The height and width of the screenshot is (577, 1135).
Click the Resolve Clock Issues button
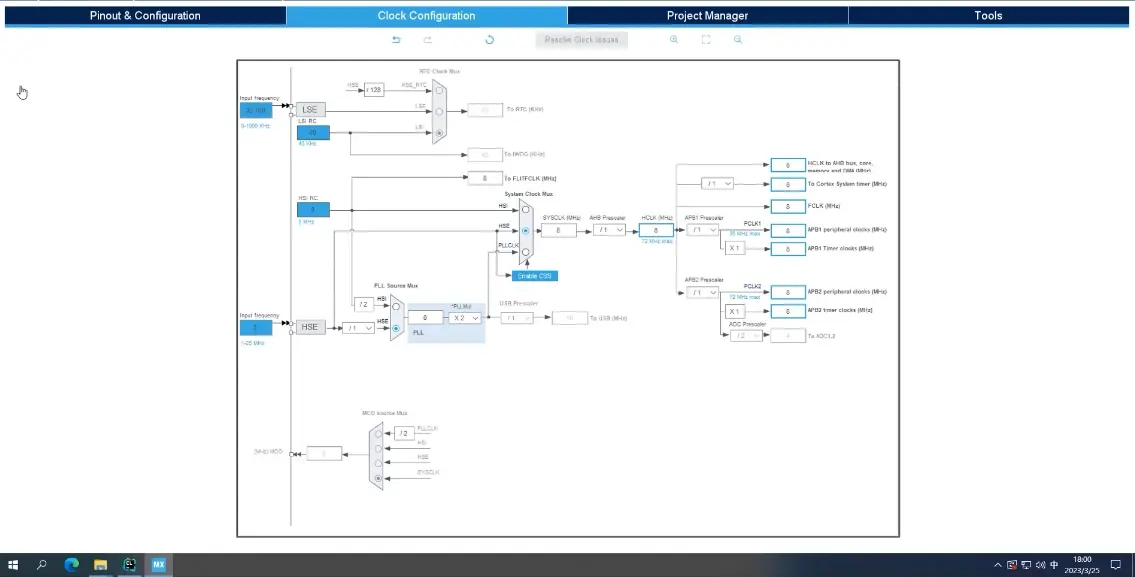point(581,39)
